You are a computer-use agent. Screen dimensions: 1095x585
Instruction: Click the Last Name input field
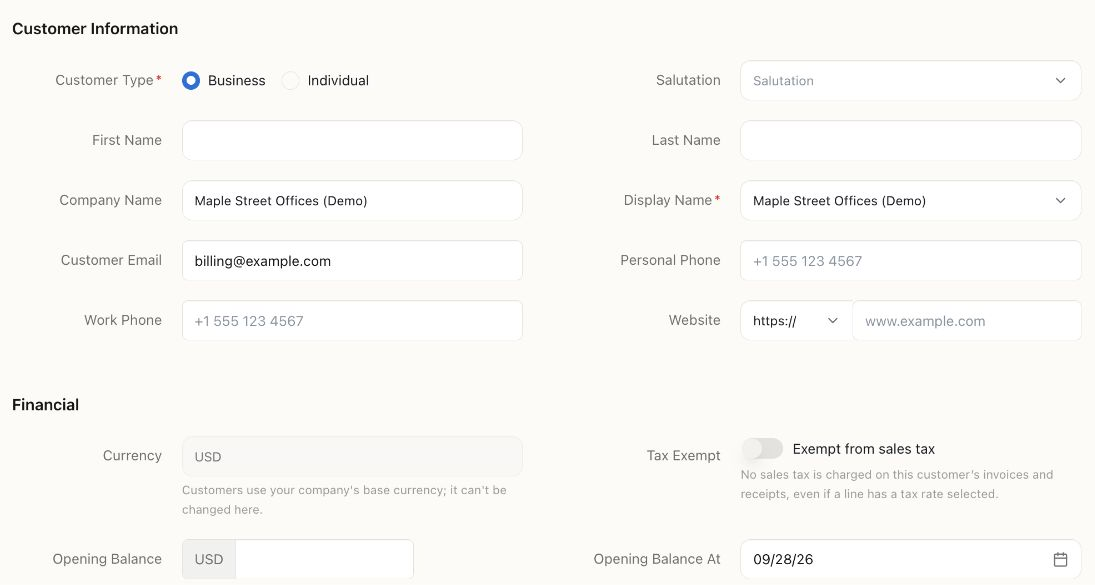[911, 140]
